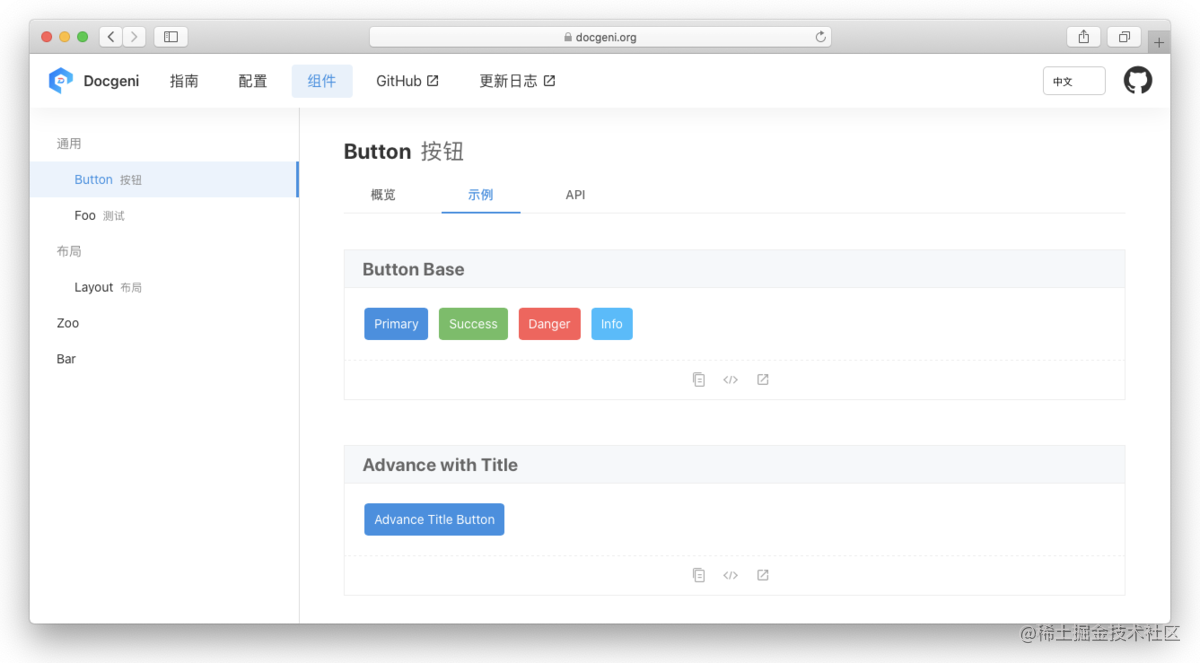The width and height of the screenshot is (1200, 663).
Task: Add a new Safari tab
Action: click(x=1158, y=42)
